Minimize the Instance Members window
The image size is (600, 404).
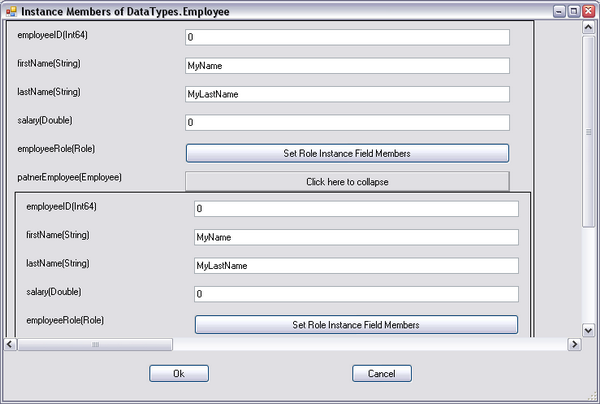(559, 11)
